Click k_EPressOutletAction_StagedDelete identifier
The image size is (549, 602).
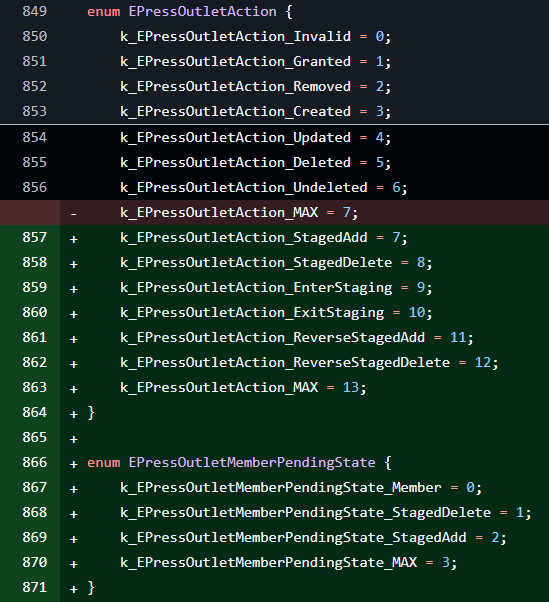coord(256,263)
